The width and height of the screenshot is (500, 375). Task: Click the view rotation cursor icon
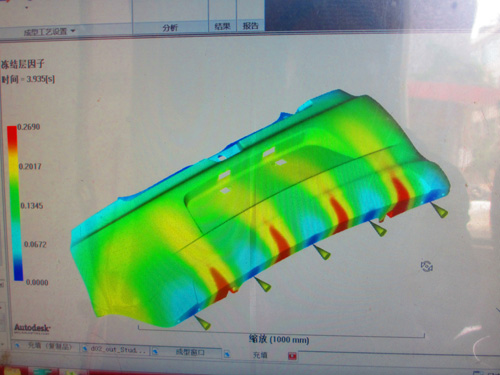click(427, 266)
